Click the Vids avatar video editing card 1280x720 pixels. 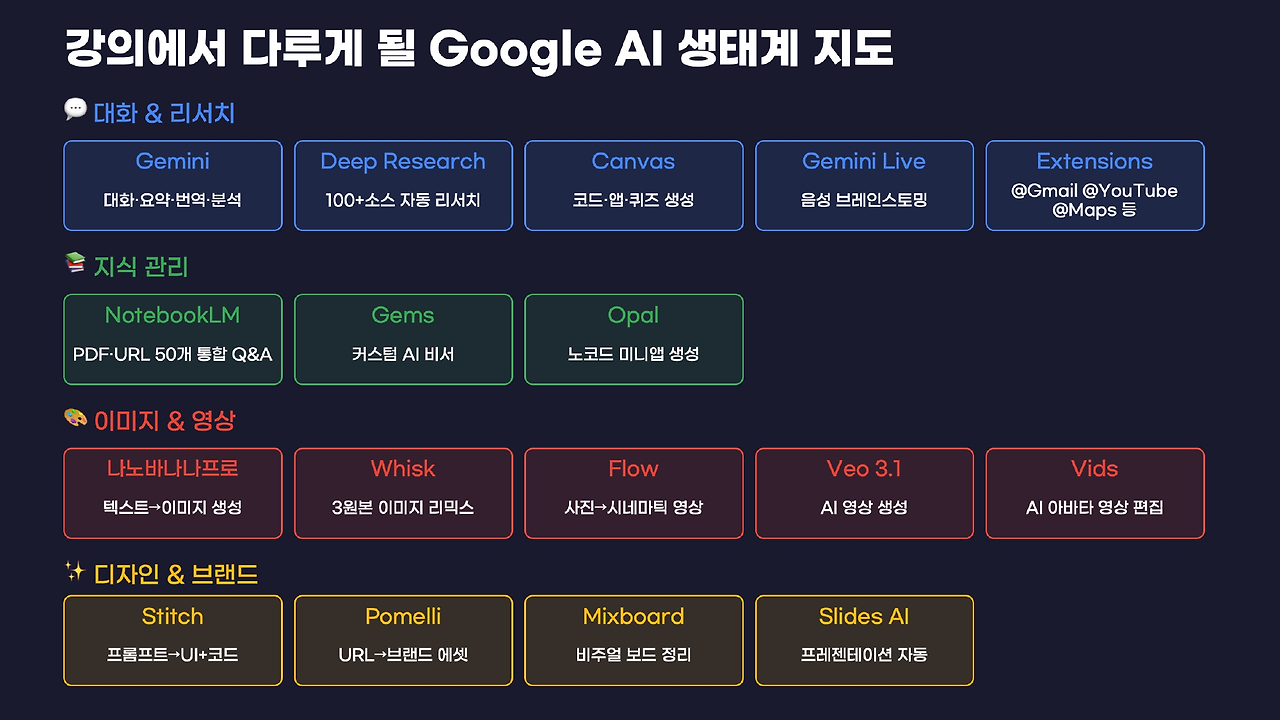point(1095,494)
